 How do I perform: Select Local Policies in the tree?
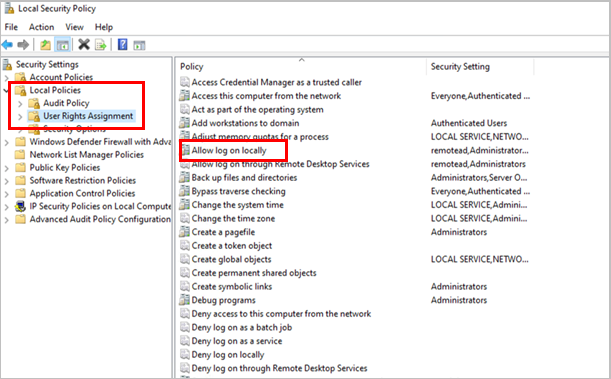click(x=55, y=90)
